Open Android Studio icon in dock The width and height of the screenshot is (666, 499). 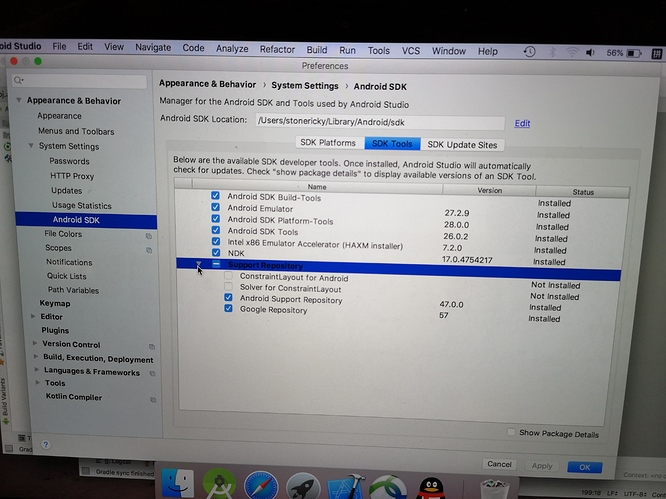(219, 484)
